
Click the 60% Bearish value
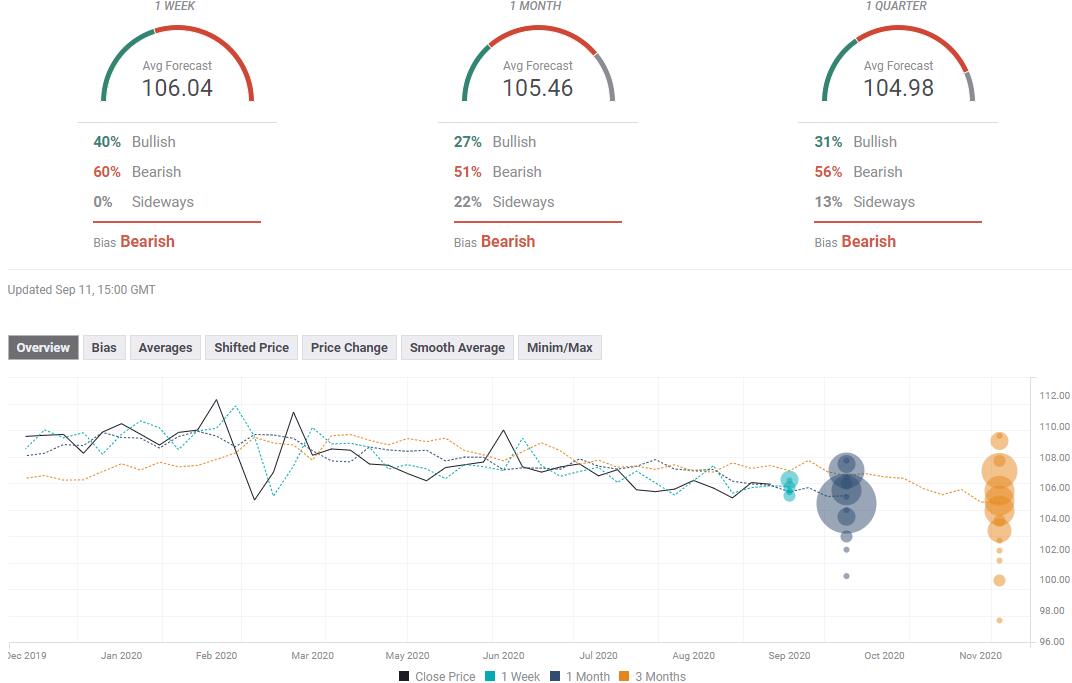tap(107, 172)
